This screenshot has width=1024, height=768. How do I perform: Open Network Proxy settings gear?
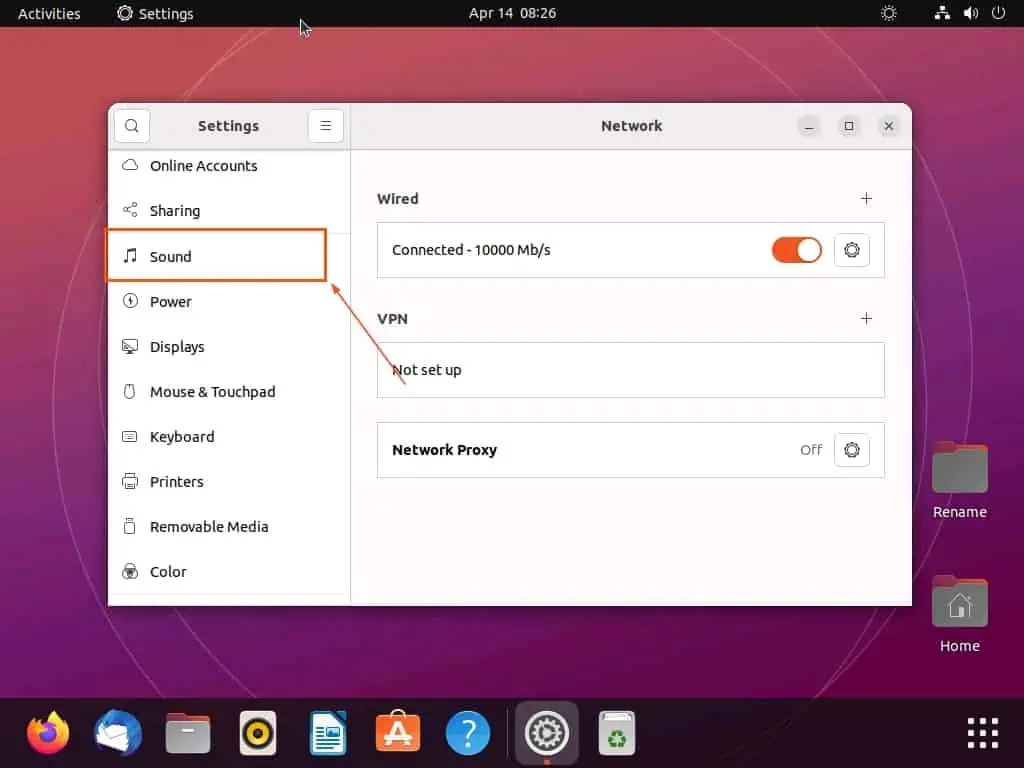click(x=852, y=450)
